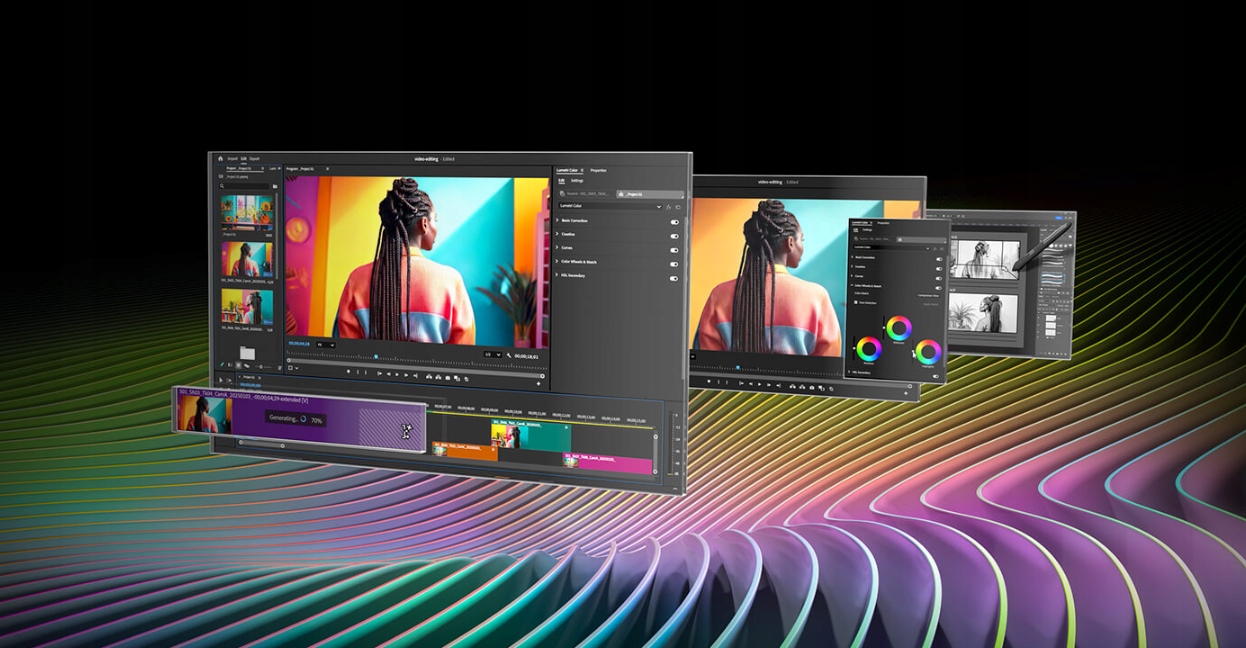The image size is (1246, 648).
Task: Click the wrench settings icon in program monitor
Action: click(510, 355)
